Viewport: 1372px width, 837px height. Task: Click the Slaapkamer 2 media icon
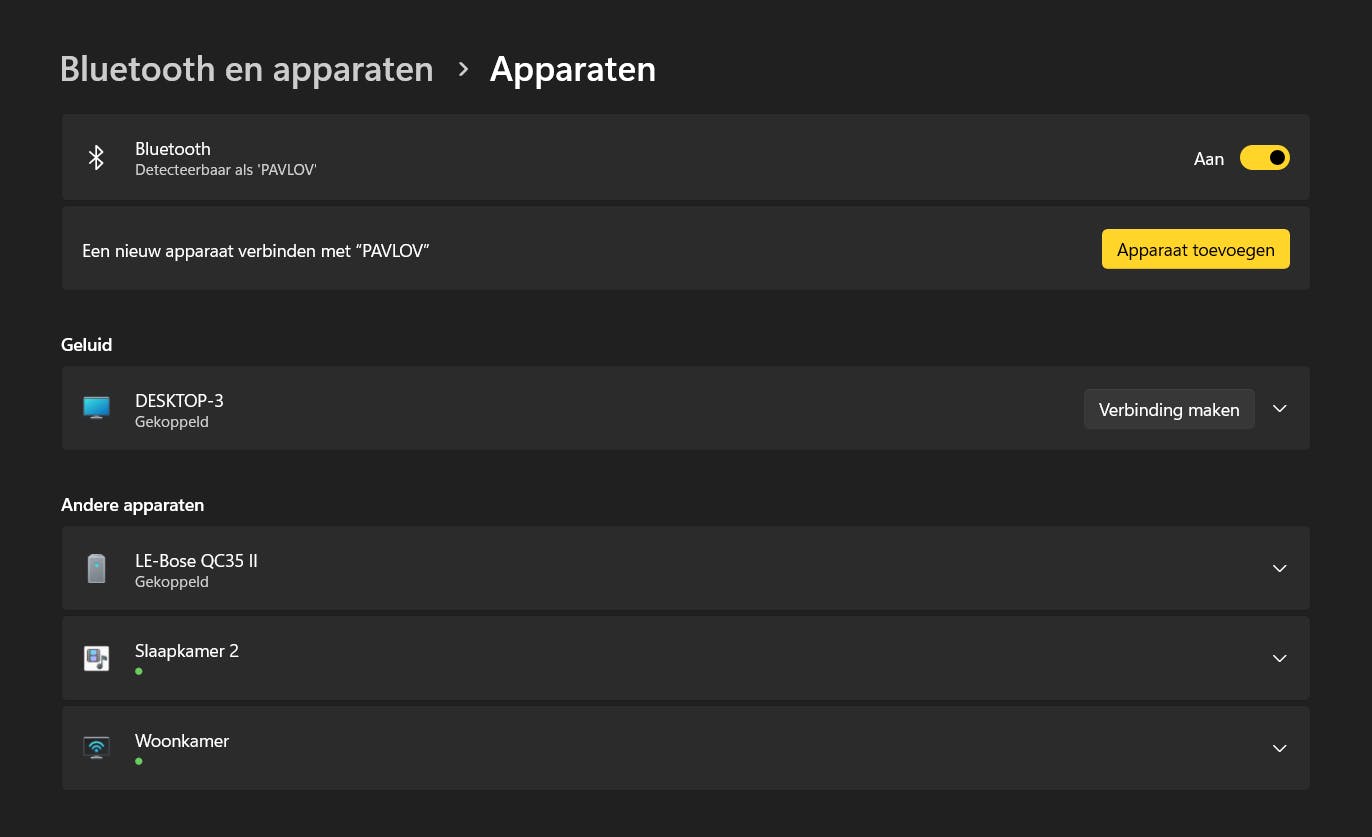point(96,658)
